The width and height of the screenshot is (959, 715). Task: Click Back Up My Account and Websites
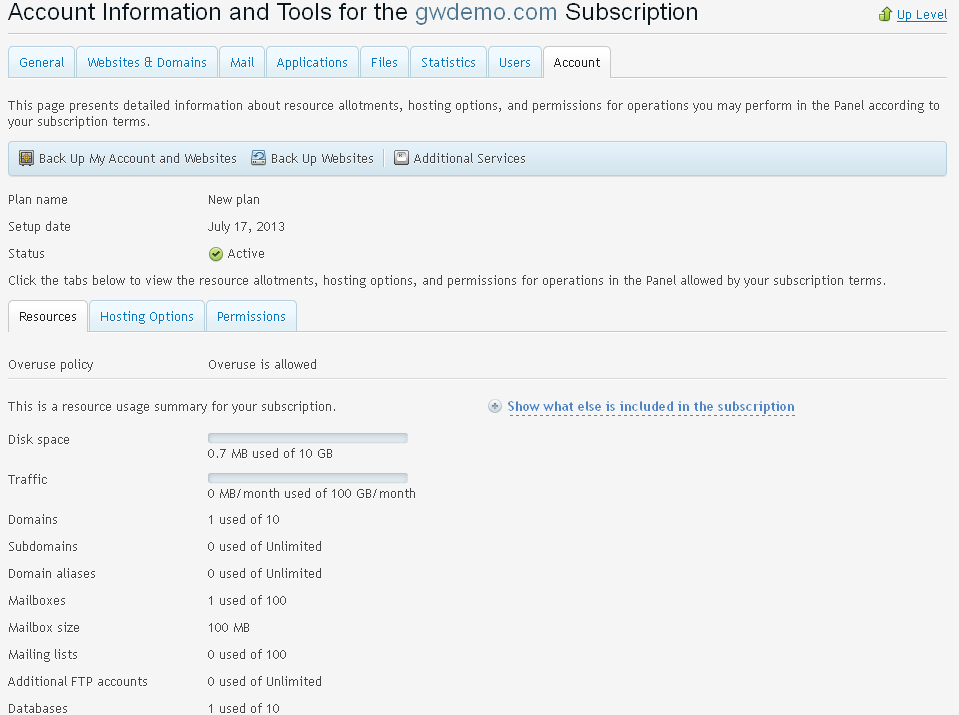click(138, 158)
